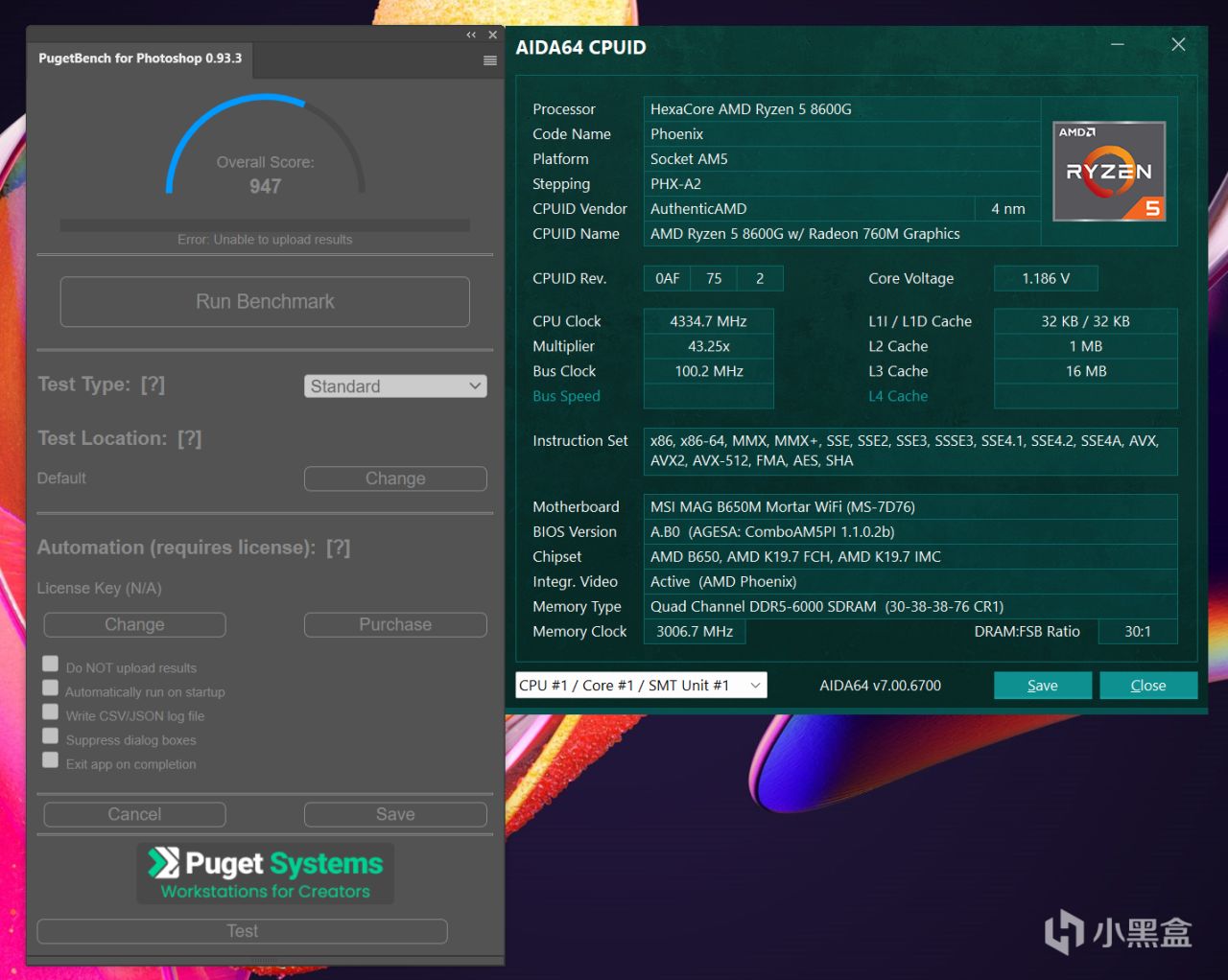Click the Motherboard MSI MAG B650M value

(x=910, y=507)
